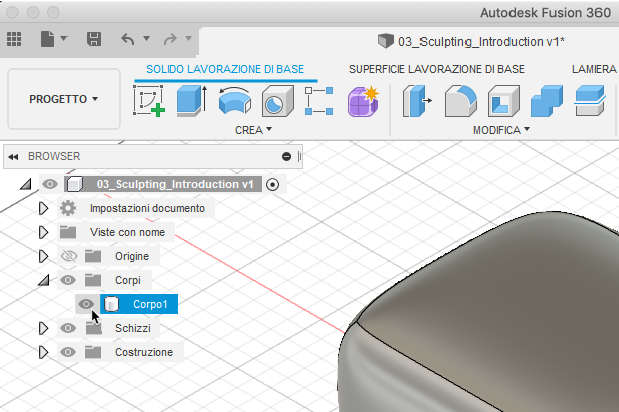The width and height of the screenshot is (619, 412).
Task: Expand the Schizzi folder
Action: (x=43, y=328)
